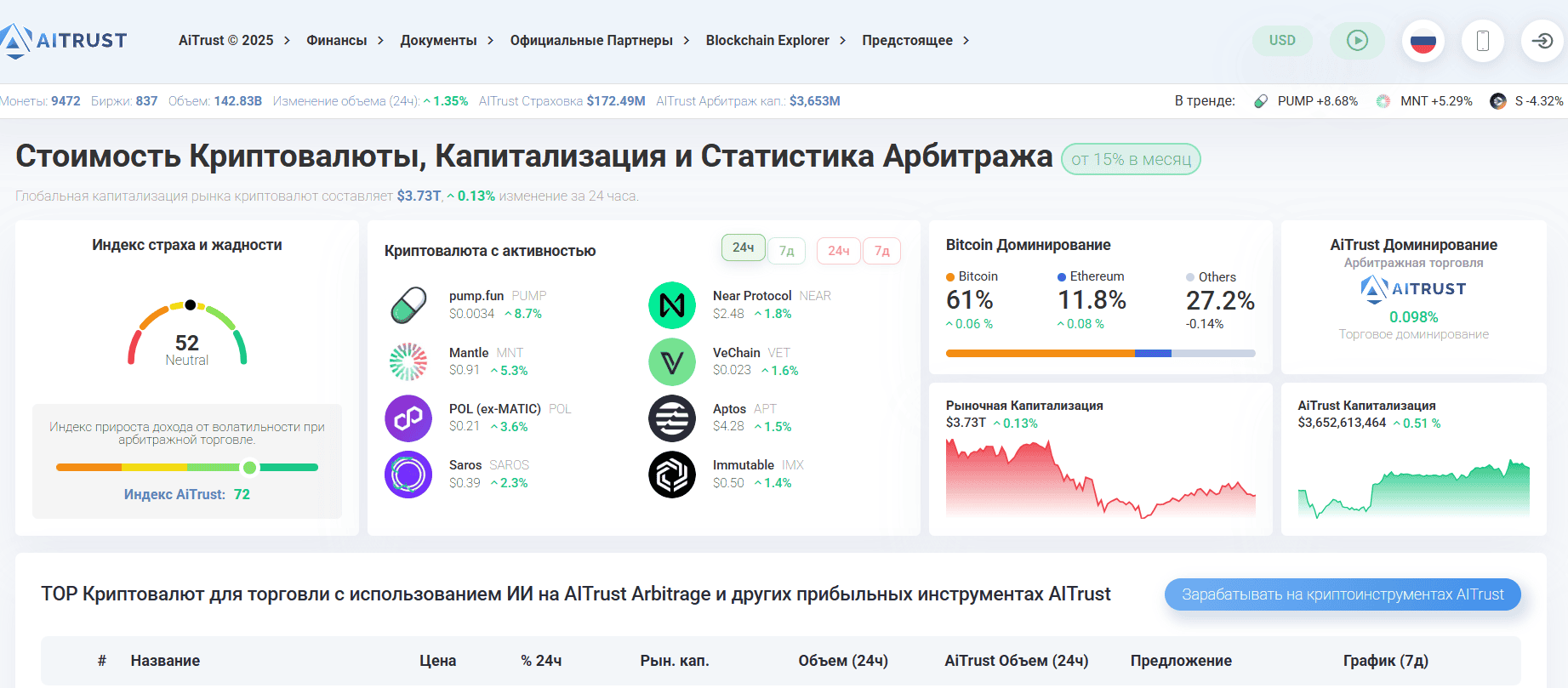Expand Официальные Партнеры menu

(x=600, y=40)
